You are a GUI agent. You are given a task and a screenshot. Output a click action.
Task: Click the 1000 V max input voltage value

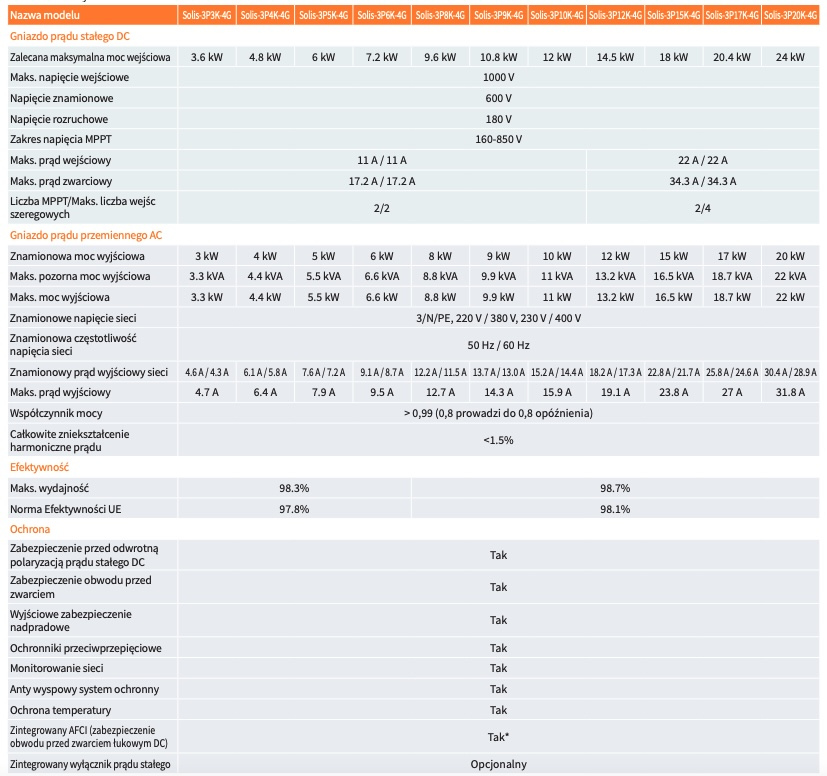[x=498, y=77]
